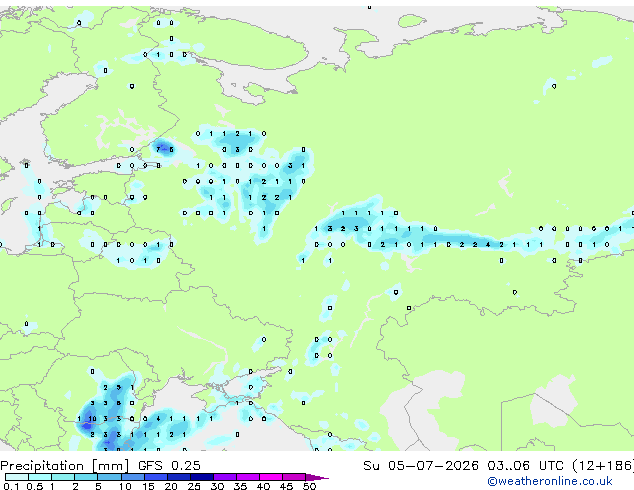Click the '15' legend scale label
Viewport: 634px width, 490px height.
(x=148, y=486)
